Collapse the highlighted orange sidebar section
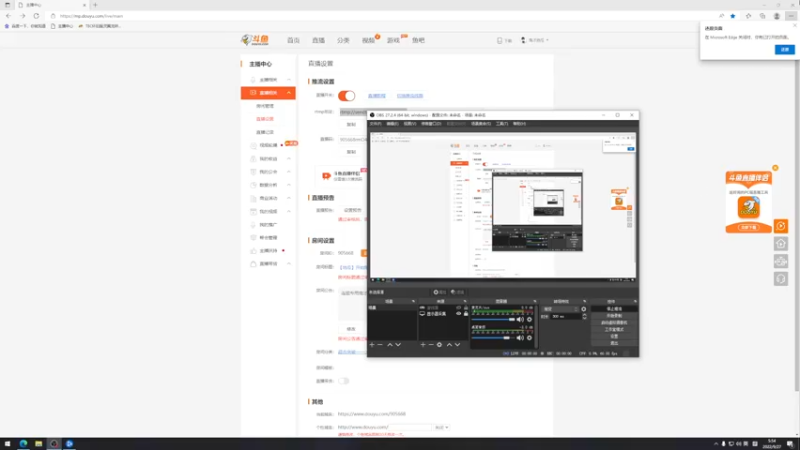This screenshot has width=800, height=450. pyautogui.click(x=289, y=93)
